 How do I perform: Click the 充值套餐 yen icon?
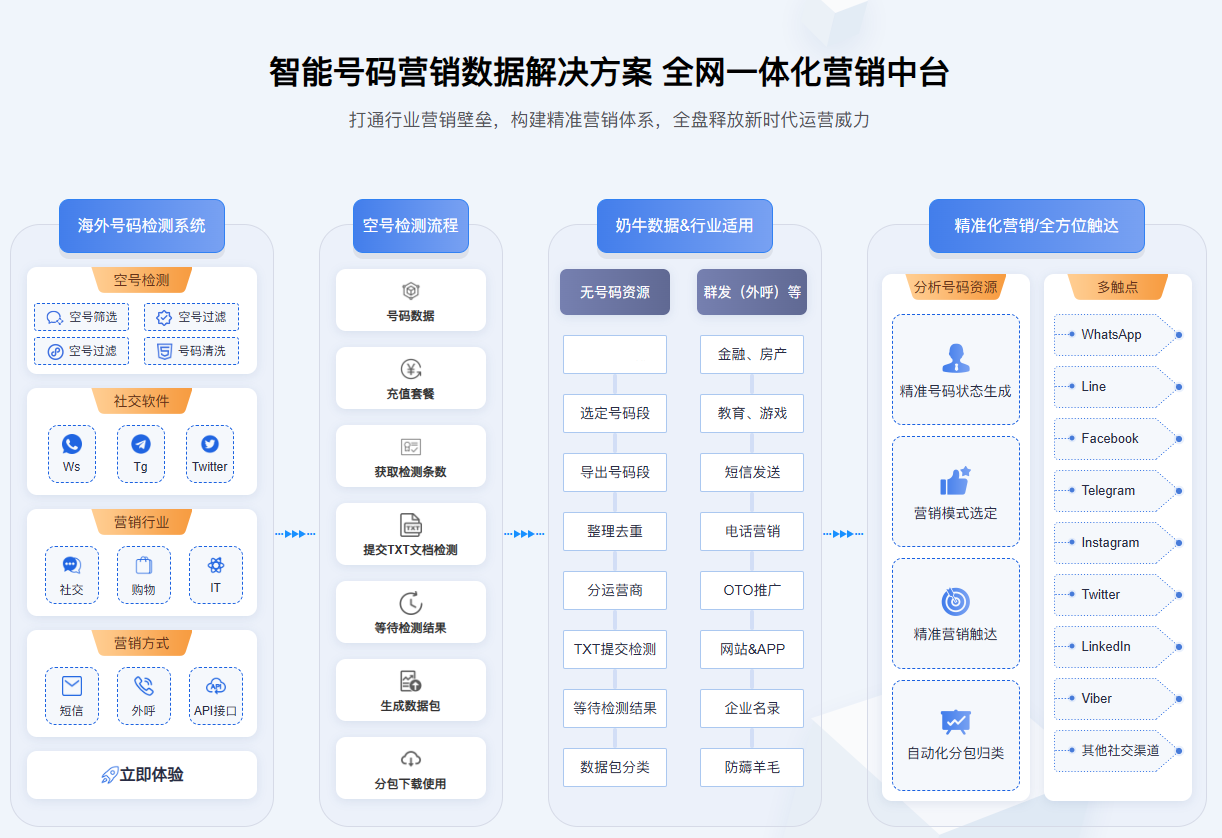tap(411, 369)
